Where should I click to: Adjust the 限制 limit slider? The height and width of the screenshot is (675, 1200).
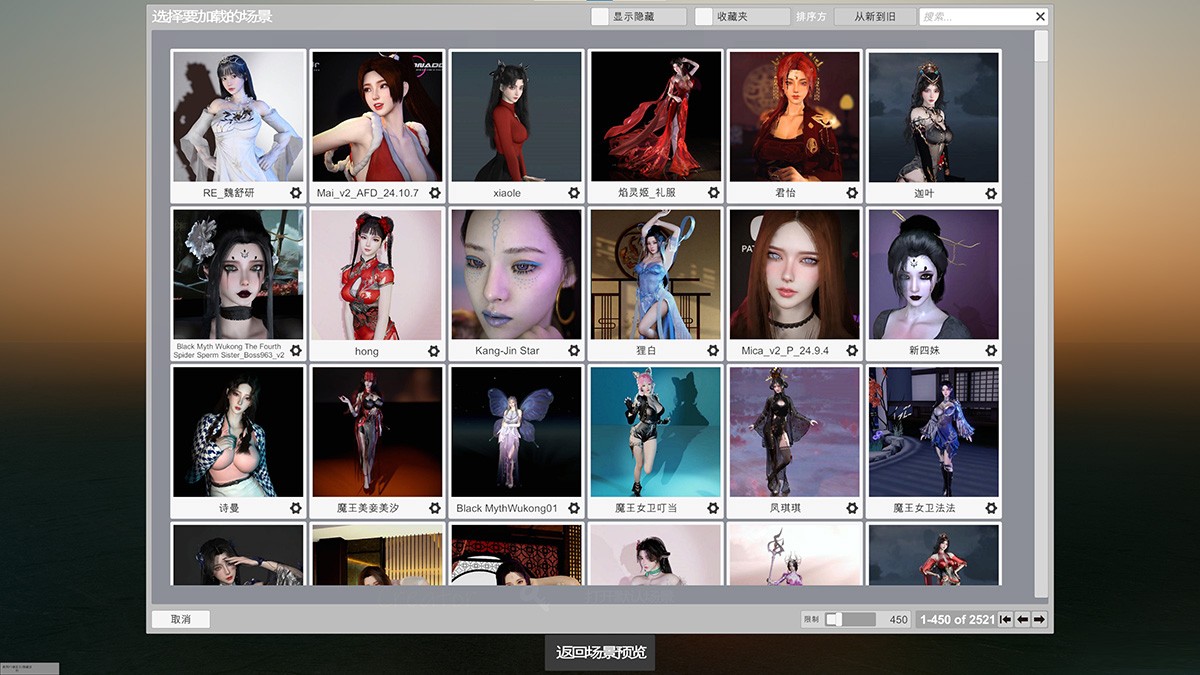[x=833, y=620]
